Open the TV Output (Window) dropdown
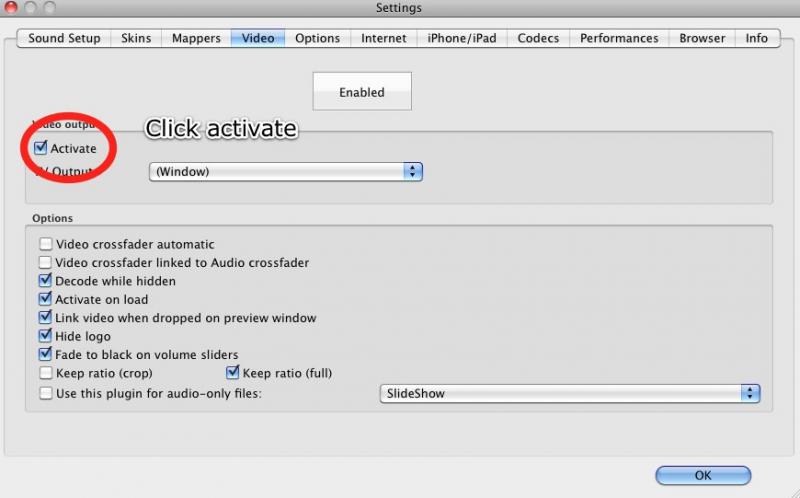The height and width of the screenshot is (498, 800). click(x=286, y=171)
